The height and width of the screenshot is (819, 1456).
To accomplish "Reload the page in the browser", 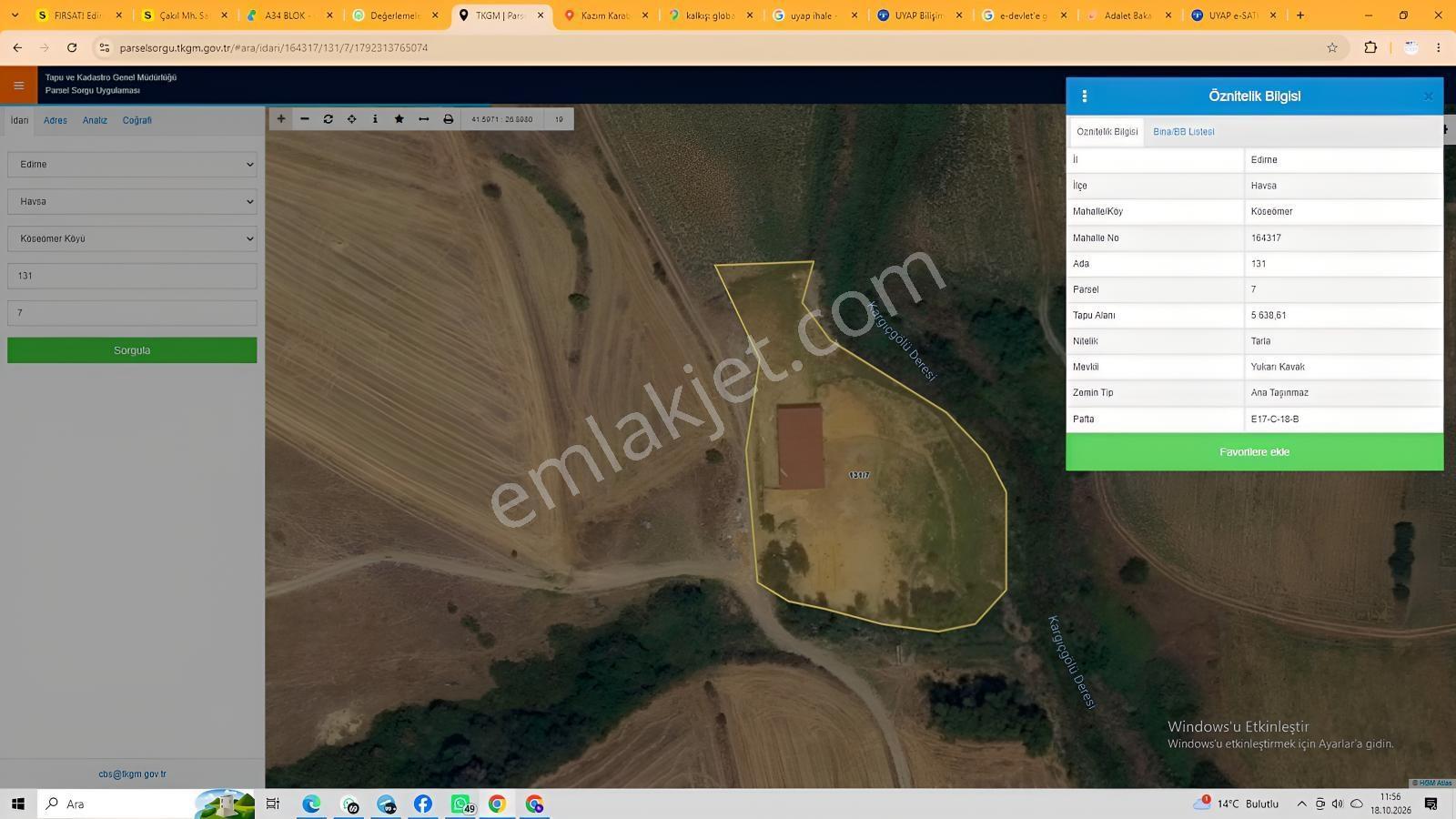I will [72, 47].
